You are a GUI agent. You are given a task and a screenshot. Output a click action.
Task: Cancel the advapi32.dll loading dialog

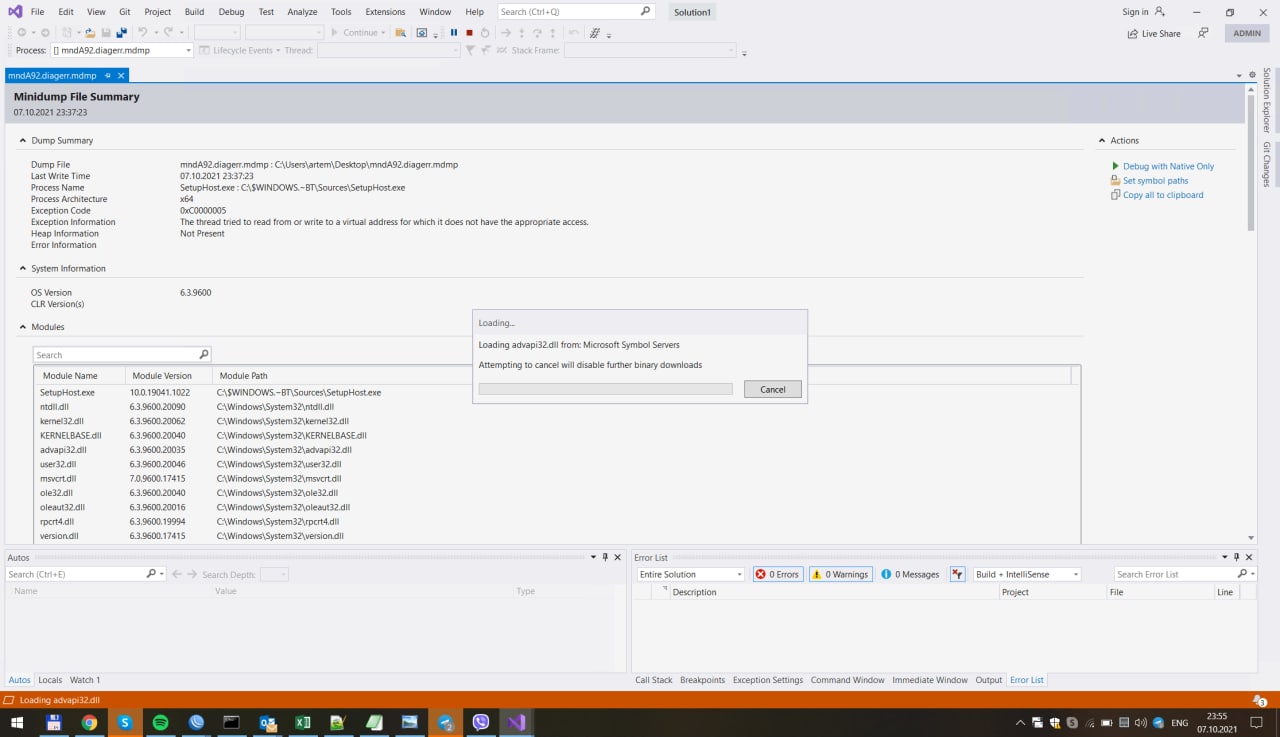coord(773,389)
